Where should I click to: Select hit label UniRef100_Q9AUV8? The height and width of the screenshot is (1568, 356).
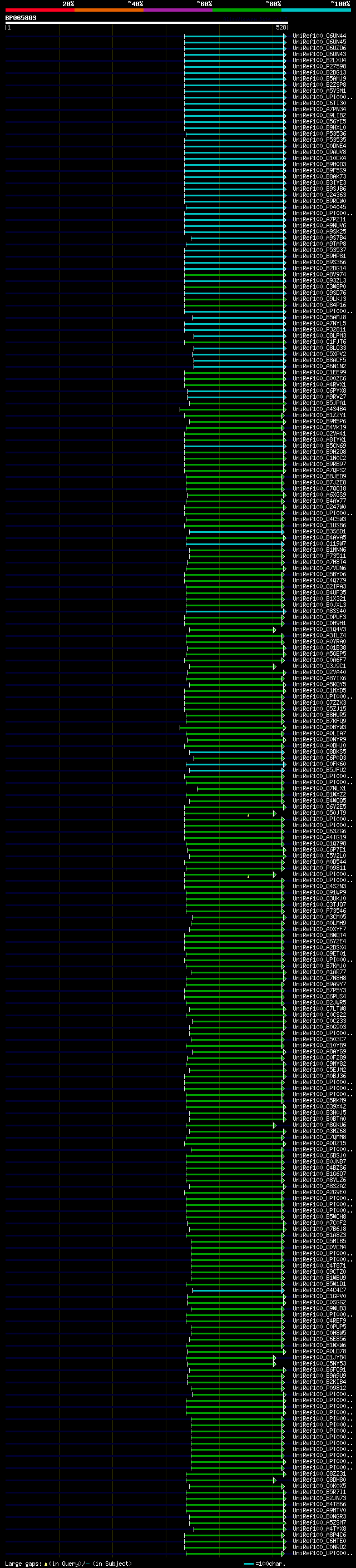tap(319, 152)
